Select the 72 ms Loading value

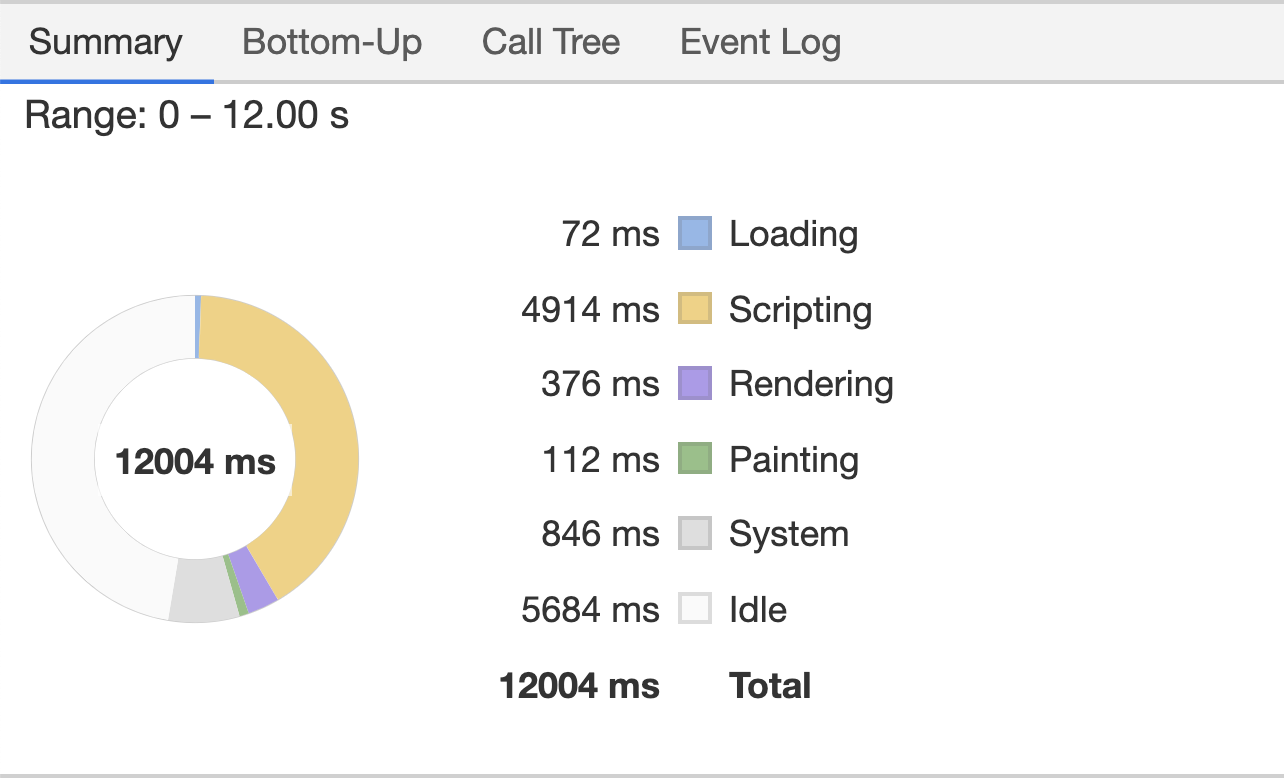[x=610, y=234]
